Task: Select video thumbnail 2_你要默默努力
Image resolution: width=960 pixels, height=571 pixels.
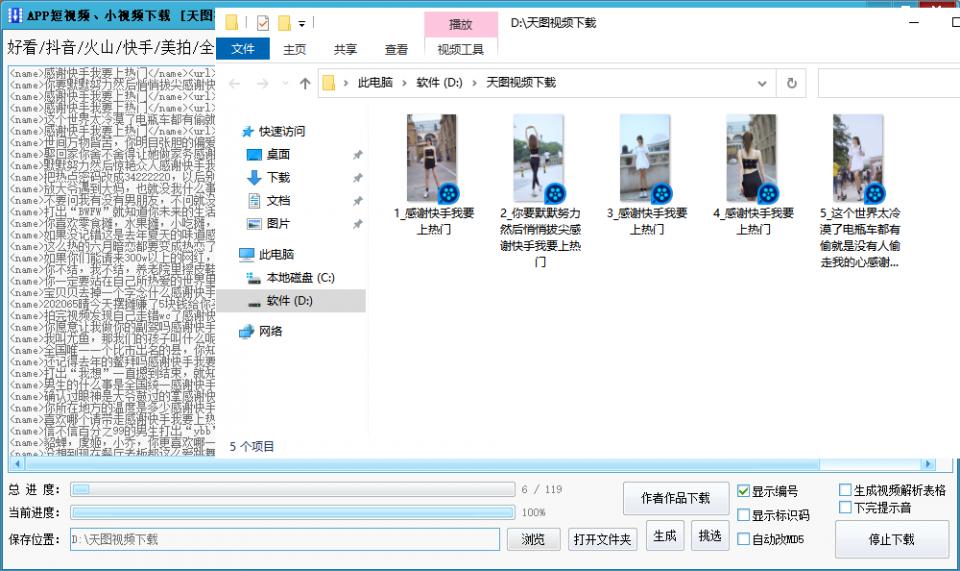Action: click(539, 159)
